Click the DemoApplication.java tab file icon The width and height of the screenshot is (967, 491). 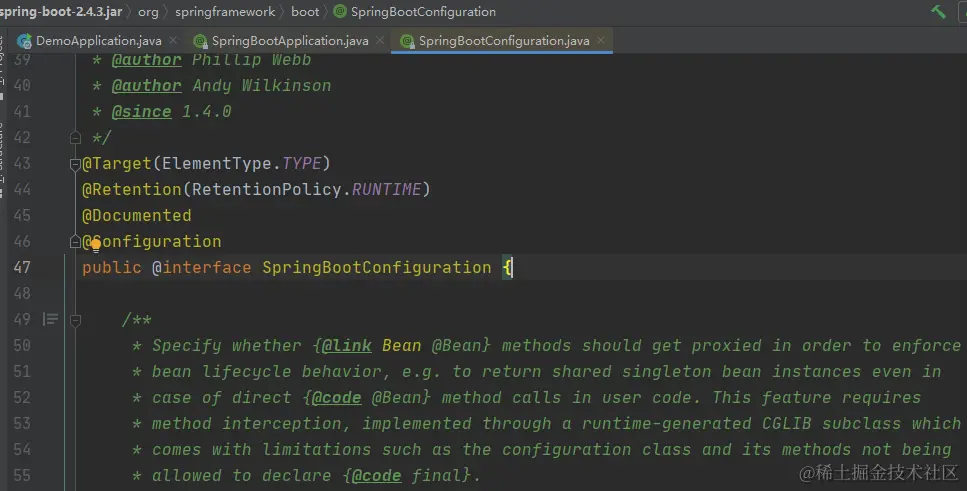click(x=25, y=41)
